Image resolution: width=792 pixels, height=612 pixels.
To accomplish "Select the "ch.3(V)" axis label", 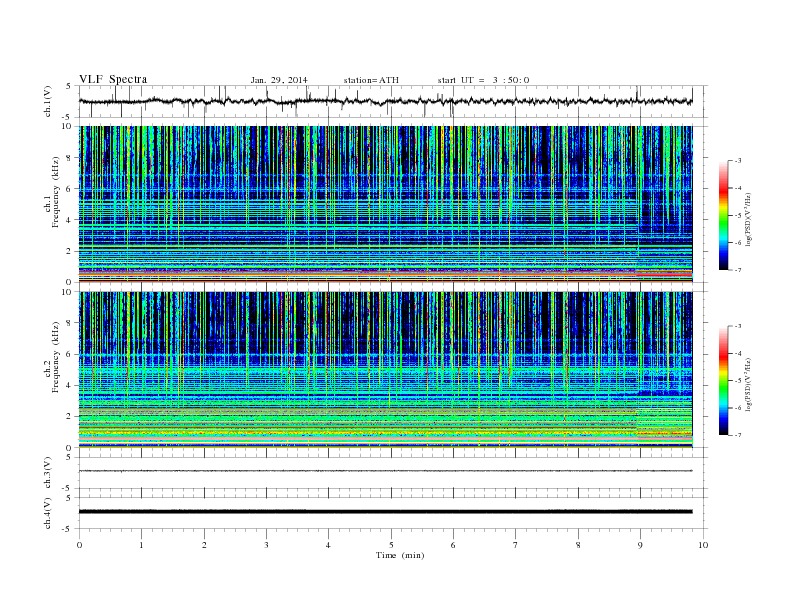I will click(x=48, y=473).
